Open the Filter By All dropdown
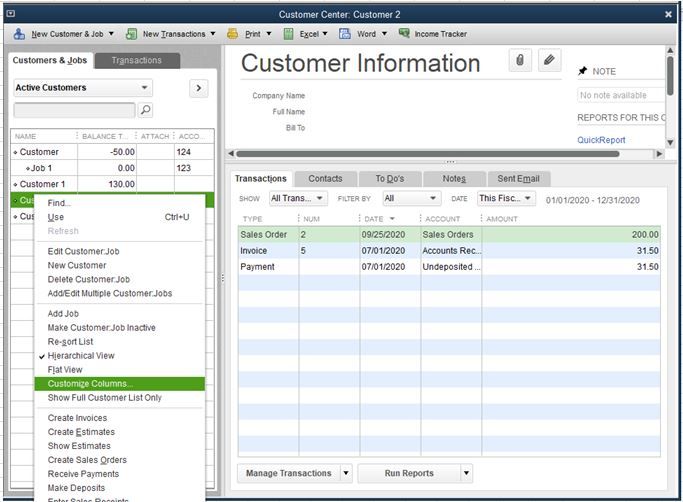 pyautogui.click(x=412, y=198)
